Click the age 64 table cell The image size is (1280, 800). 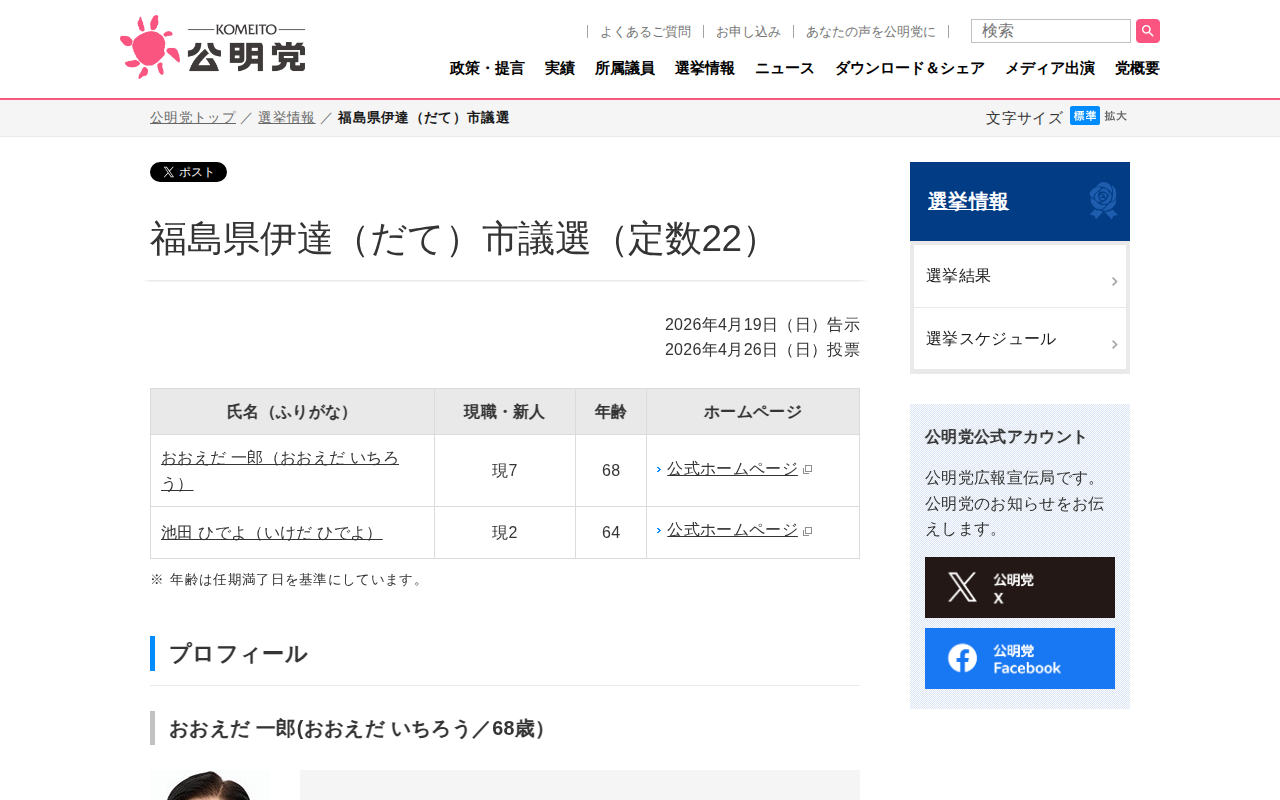(611, 532)
